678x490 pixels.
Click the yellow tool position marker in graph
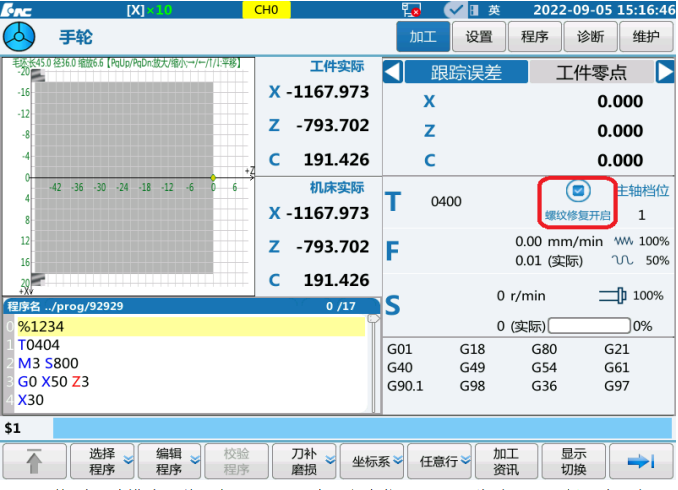pyautogui.click(x=213, y=177)
